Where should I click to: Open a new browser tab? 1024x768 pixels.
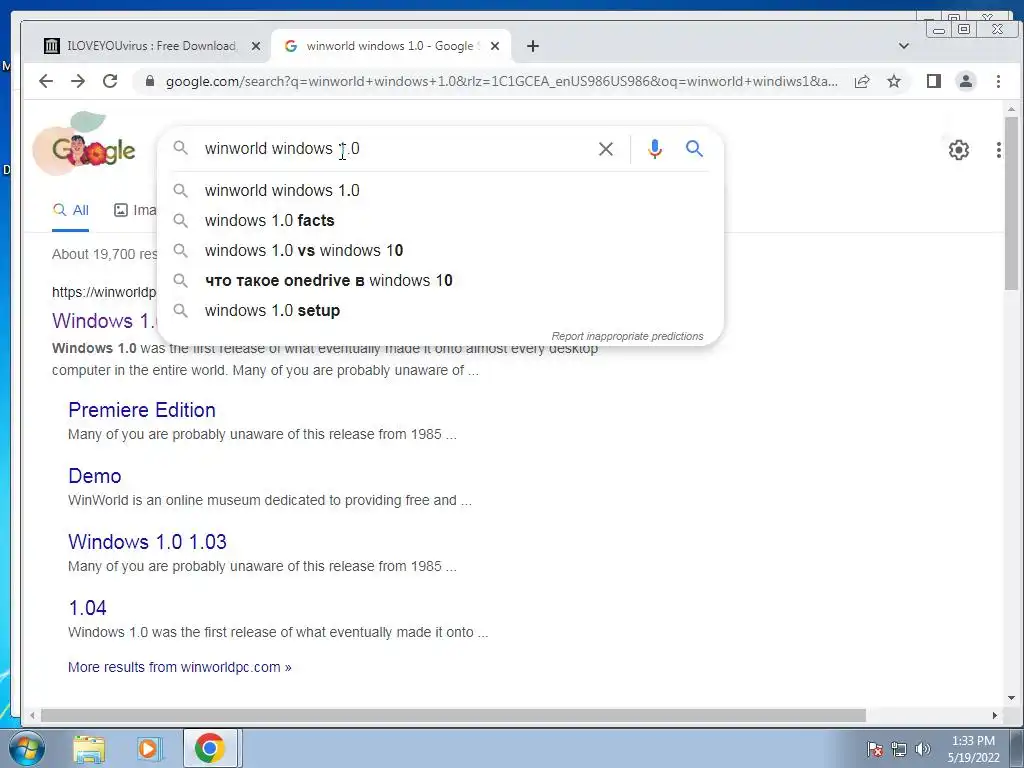(533, 46)
